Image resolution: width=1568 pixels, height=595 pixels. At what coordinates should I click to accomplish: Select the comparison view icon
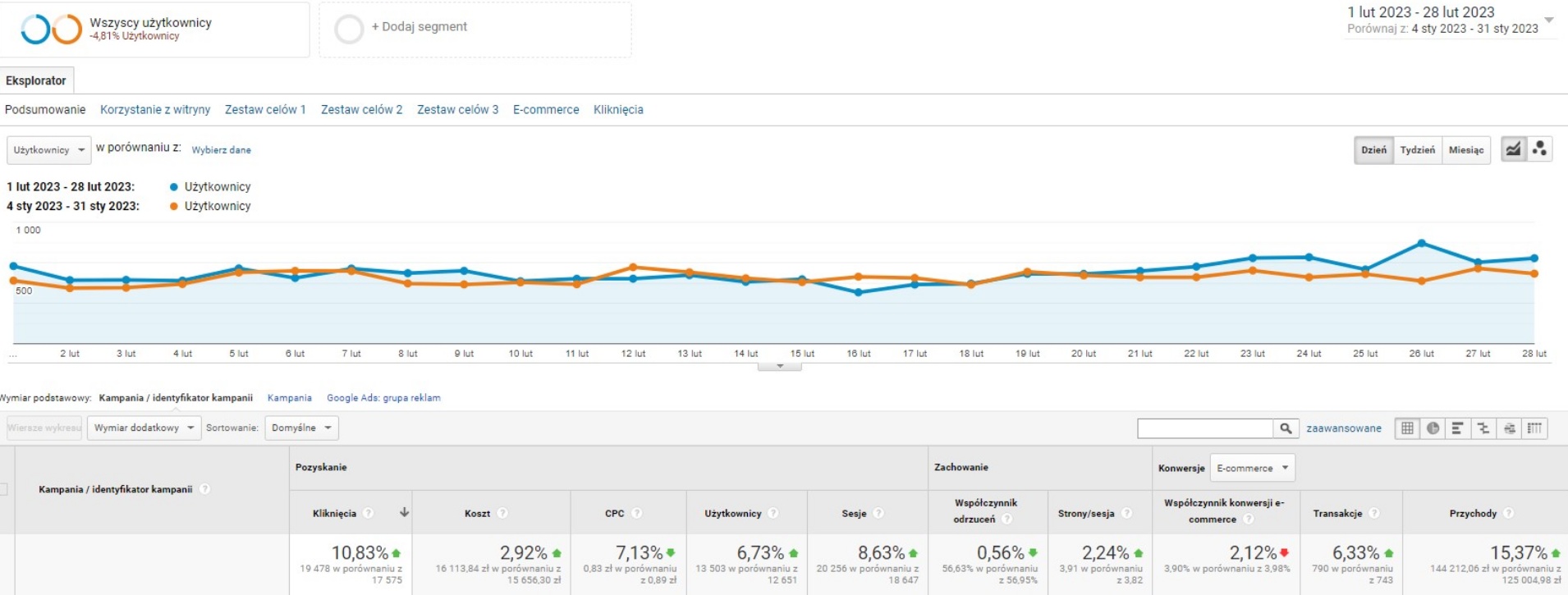pos(1483,428)
